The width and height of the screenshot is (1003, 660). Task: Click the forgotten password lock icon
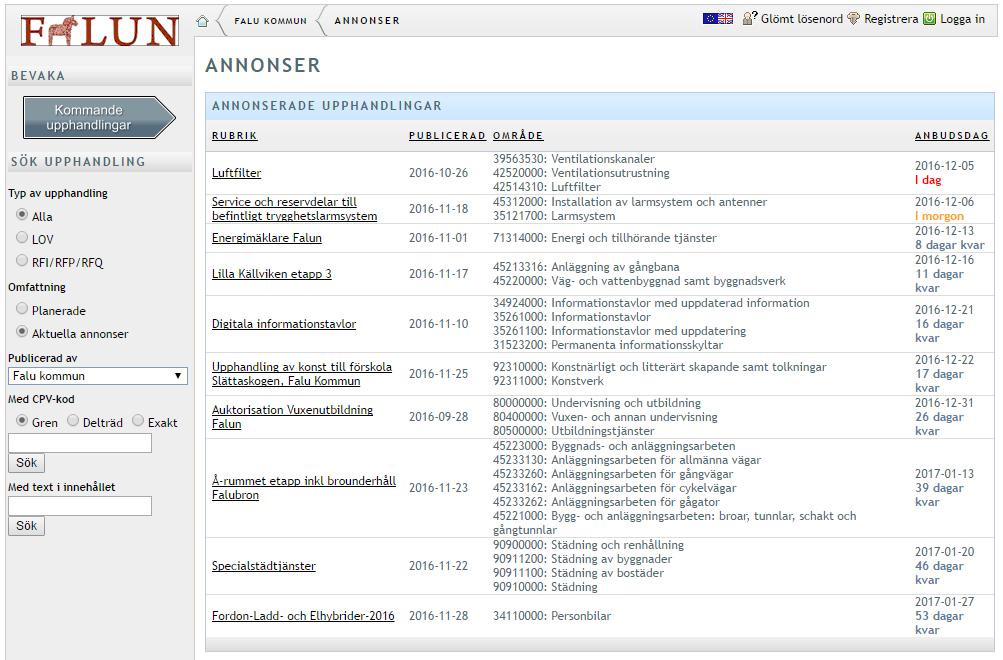pos(750,18)
